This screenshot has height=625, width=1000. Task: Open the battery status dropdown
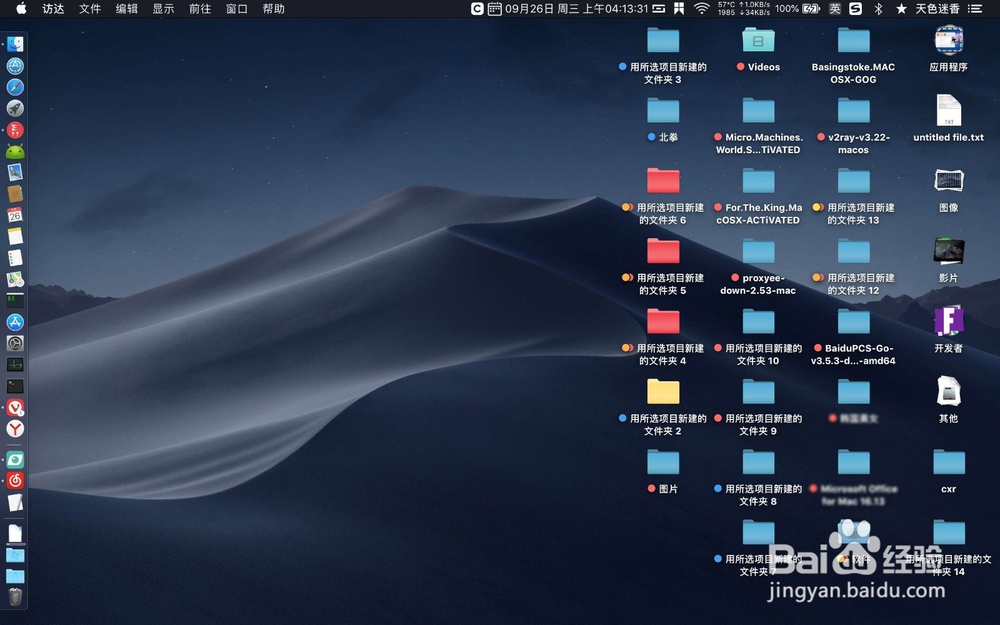799,9
